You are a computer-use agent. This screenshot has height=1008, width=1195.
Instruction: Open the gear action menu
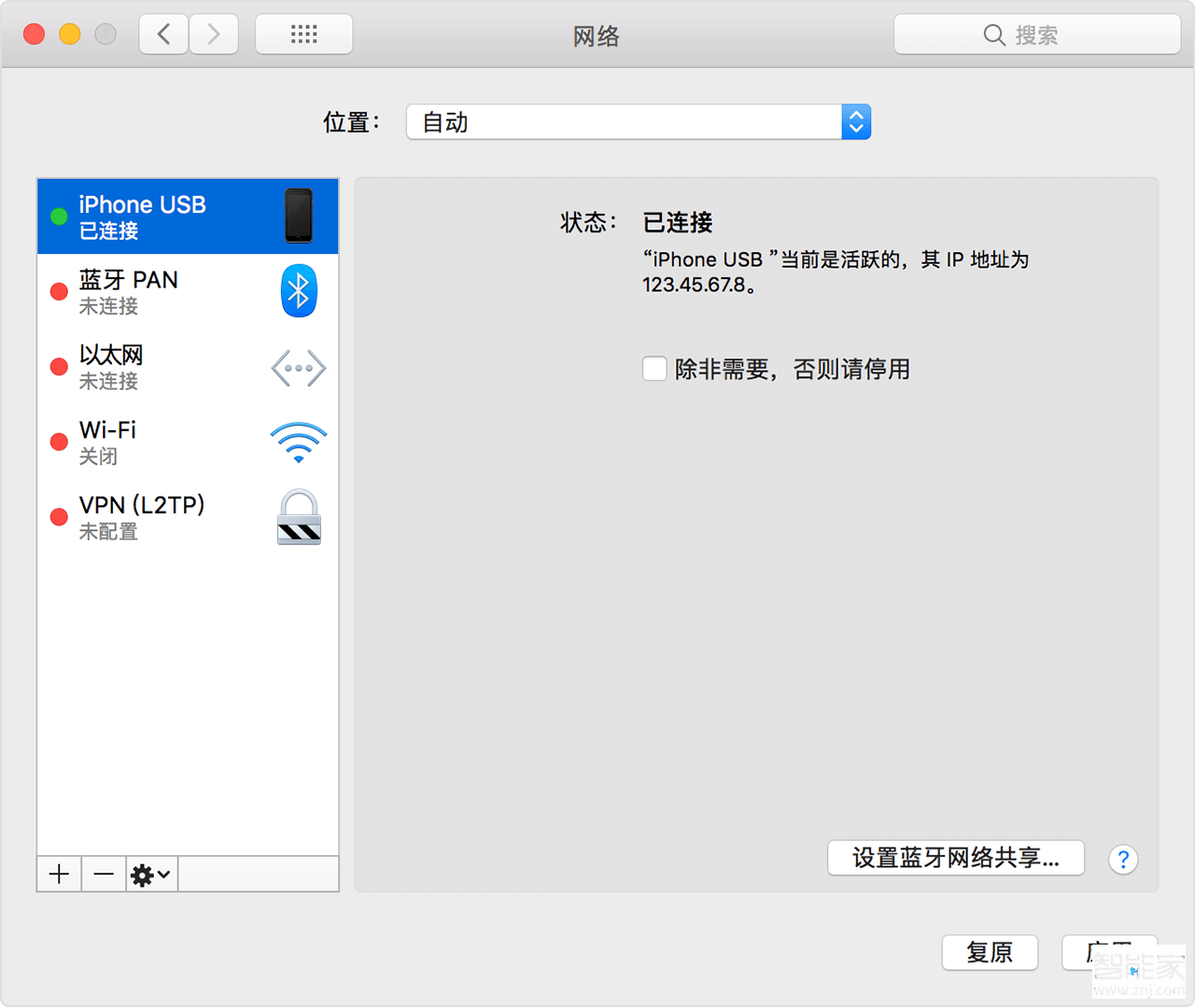click(150, 875)
